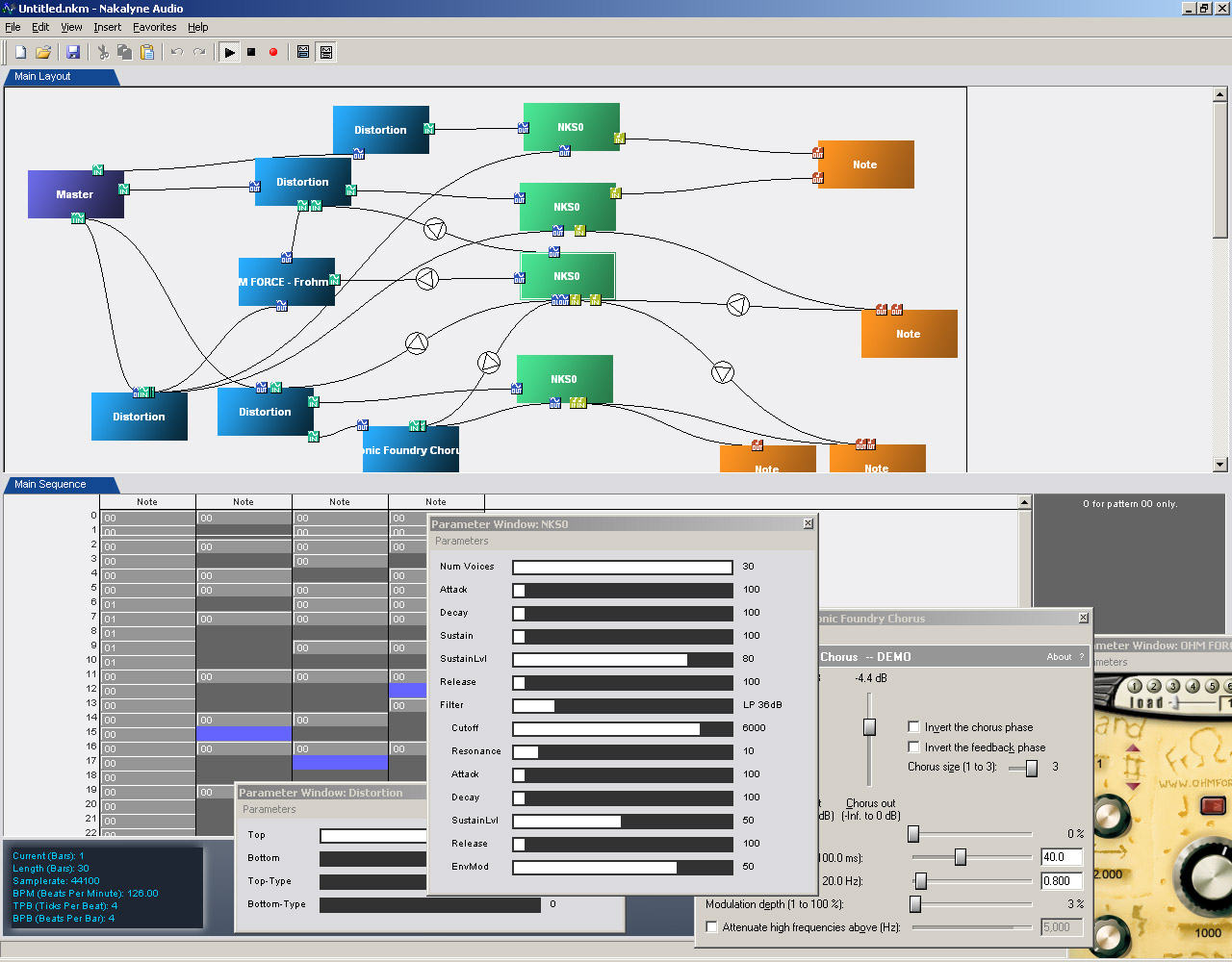Click the ? help button in Chorus header

(x=1081, y=657)
